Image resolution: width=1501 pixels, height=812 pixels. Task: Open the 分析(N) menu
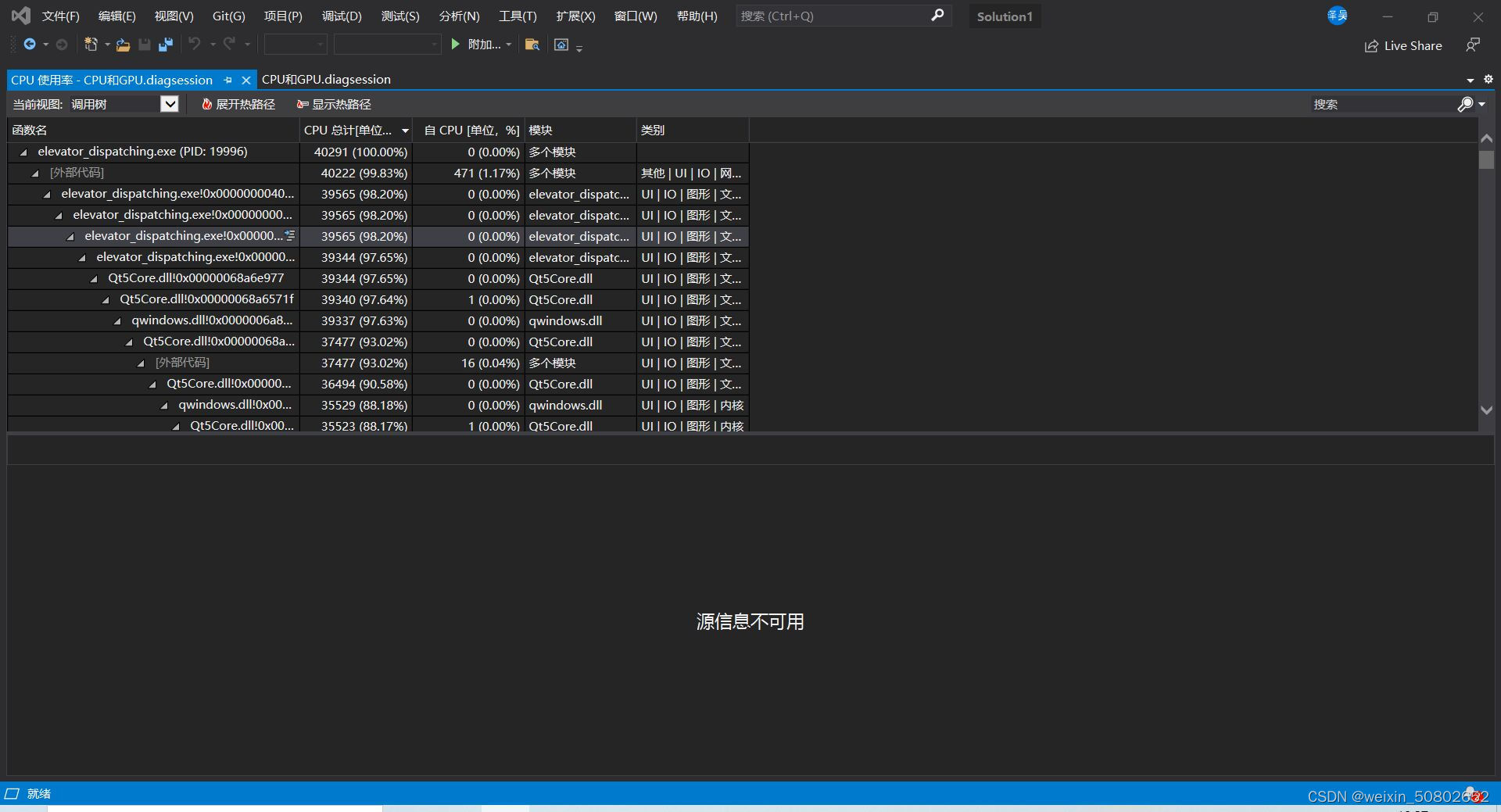(459, 16)
